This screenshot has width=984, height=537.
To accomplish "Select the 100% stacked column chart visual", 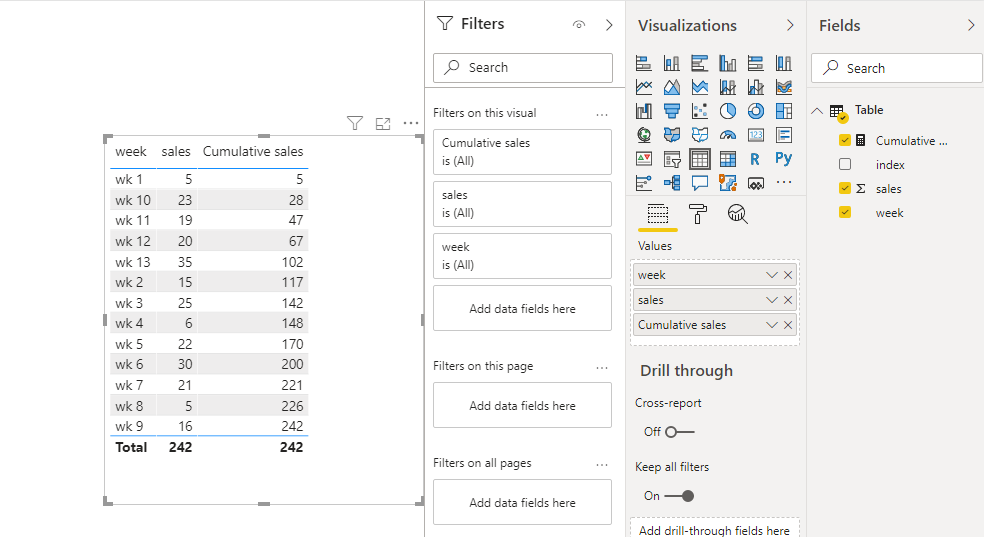I will coord(784,63).
